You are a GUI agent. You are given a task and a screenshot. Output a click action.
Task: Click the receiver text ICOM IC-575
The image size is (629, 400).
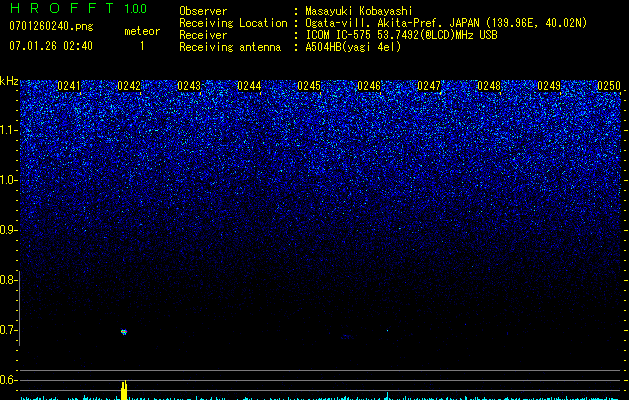[339, 35]
